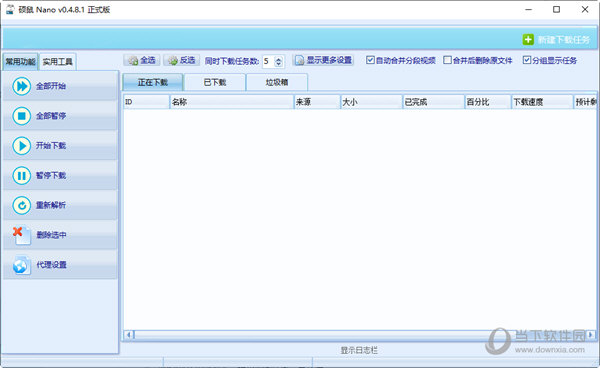This screenshot has width=600, height=368.
Task: Click the 删除选中 delete selected button
Action: pyautogui.click(x=60, y=235)
